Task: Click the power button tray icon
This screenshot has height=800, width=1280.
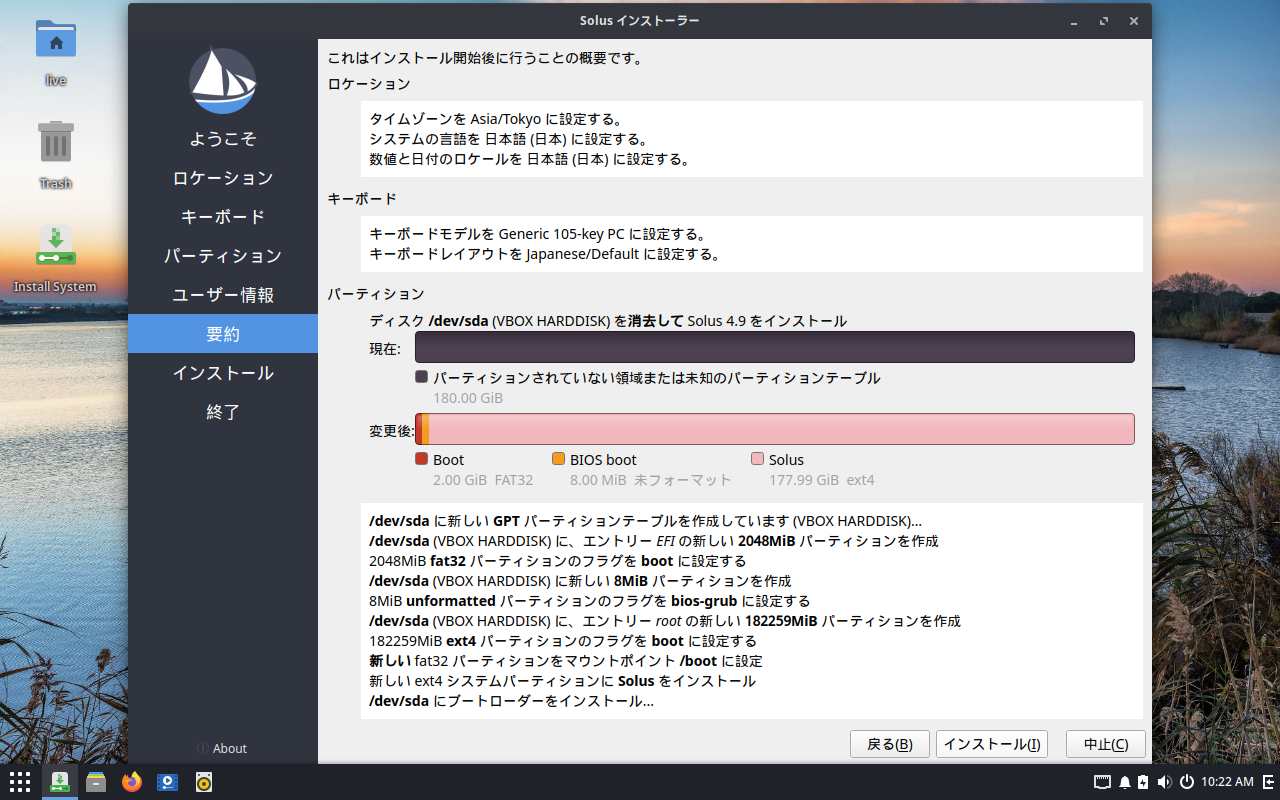Action: pyautogui.click(x=1187, y=782)
